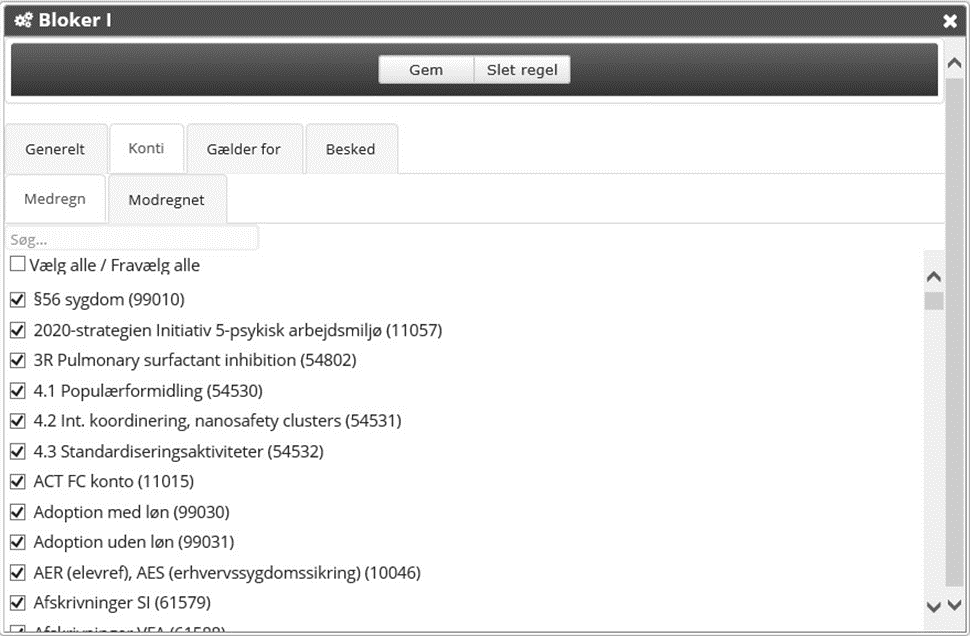Click the Slet regel button
The image size is (970, 636).
(521, 70)
